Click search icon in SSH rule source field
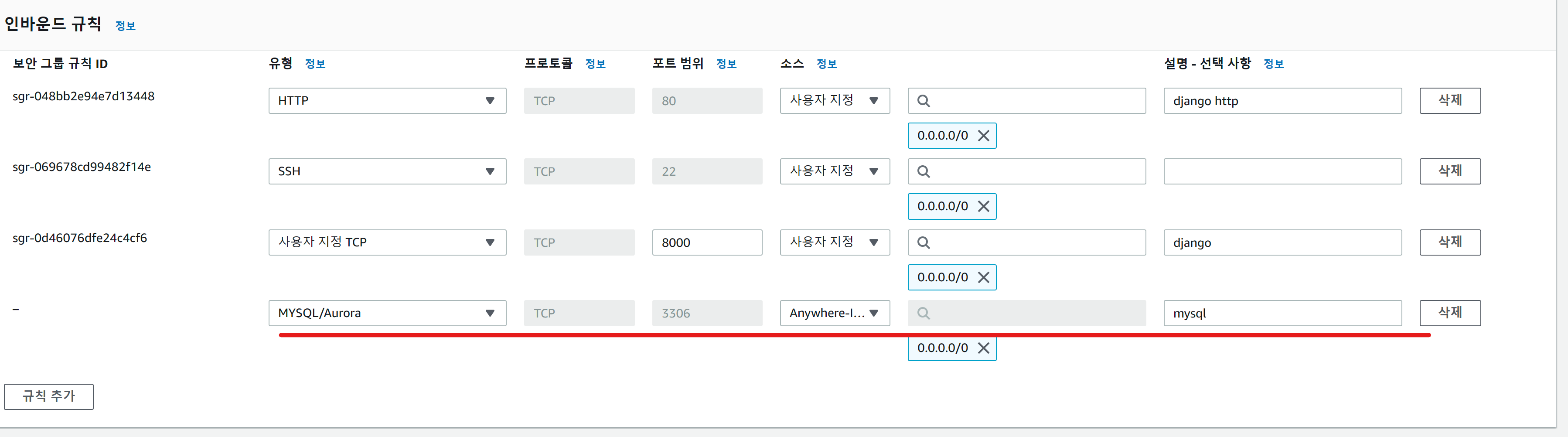 (924, 172)
